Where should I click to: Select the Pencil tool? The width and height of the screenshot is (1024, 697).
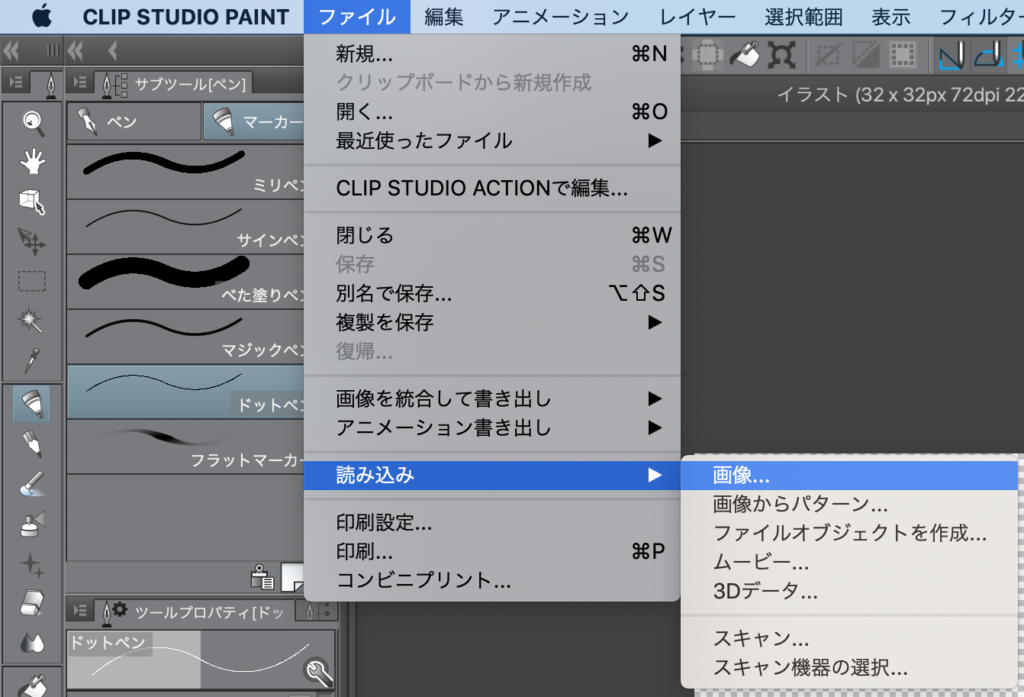tap(31, 444)
